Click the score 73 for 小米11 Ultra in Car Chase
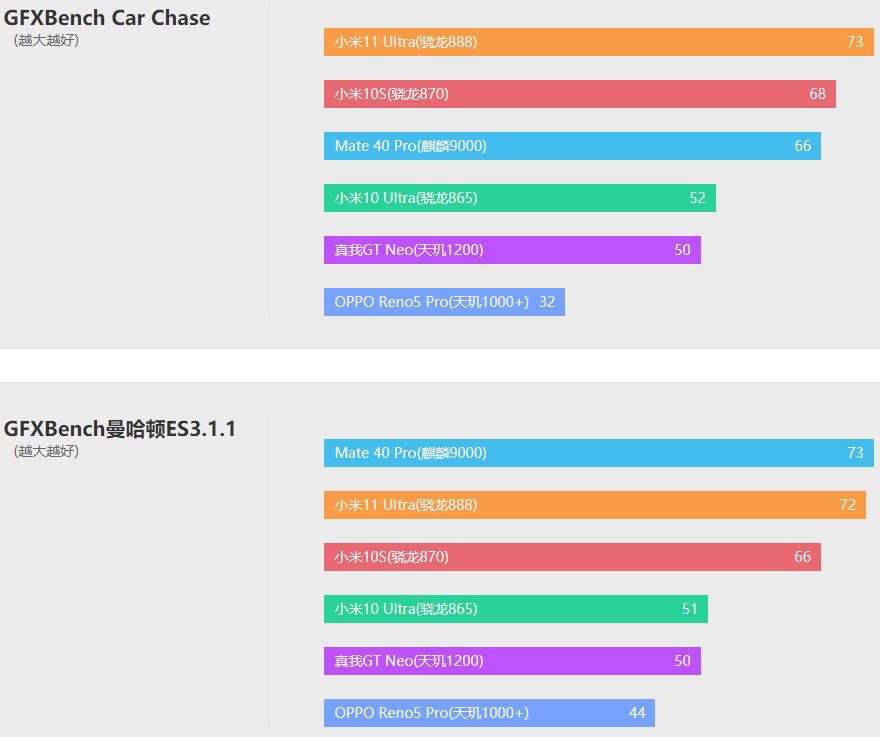The width and height of the screenshot is (880, 737). click(855, 42)
